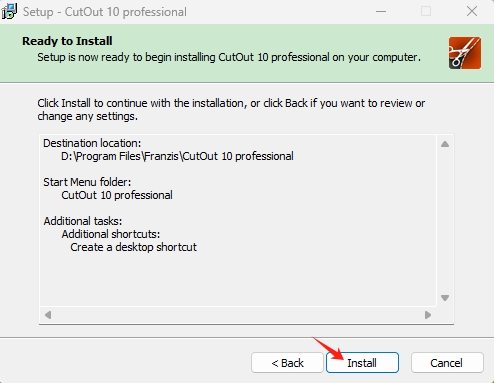Click the scroll right arrow below summary

[x=428, y=315]
